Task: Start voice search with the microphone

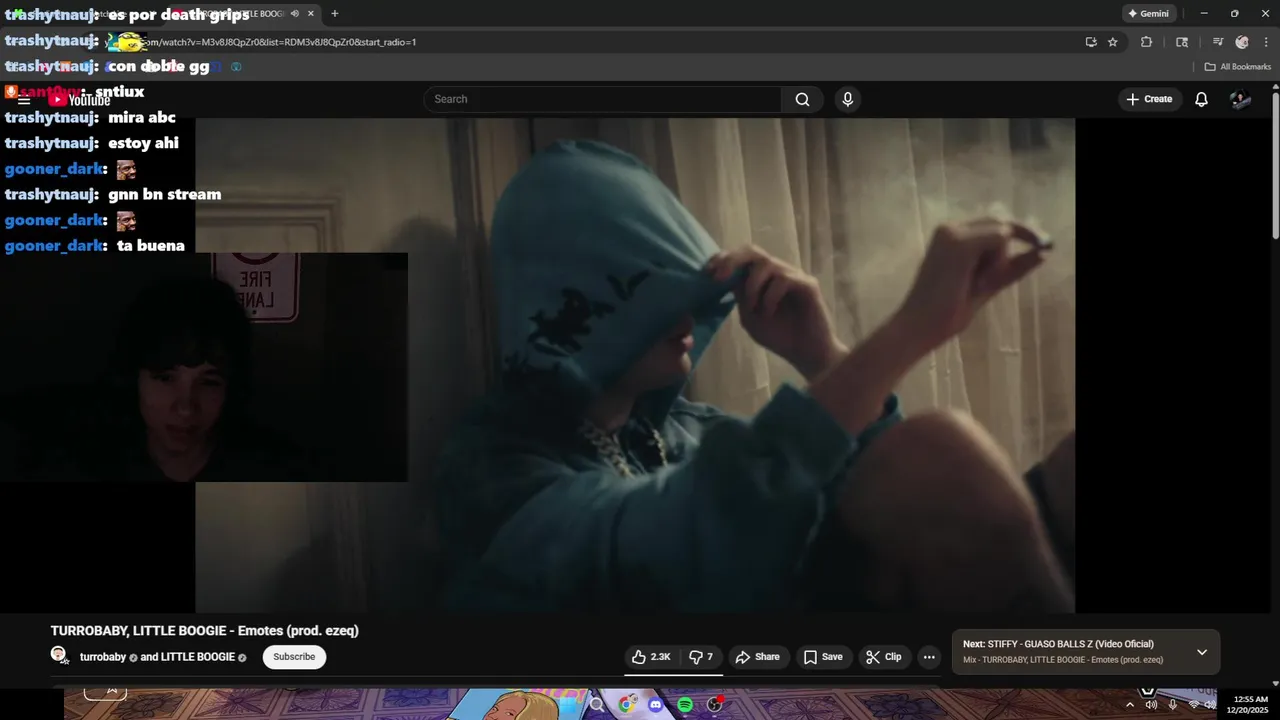Action: pyautogui.click(x=848, y=99)
